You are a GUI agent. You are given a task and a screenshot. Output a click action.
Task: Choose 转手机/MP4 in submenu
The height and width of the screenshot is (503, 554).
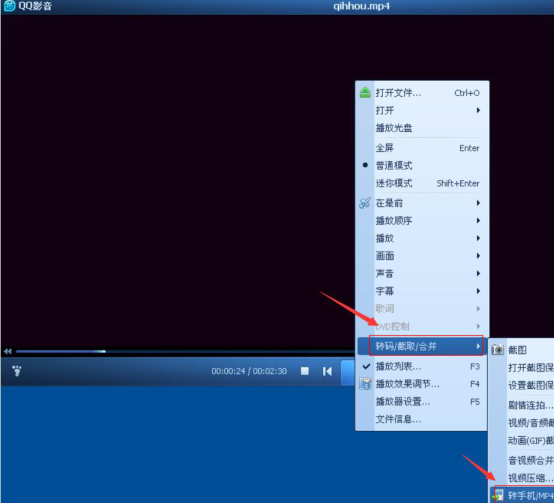[x=522, y=496]
